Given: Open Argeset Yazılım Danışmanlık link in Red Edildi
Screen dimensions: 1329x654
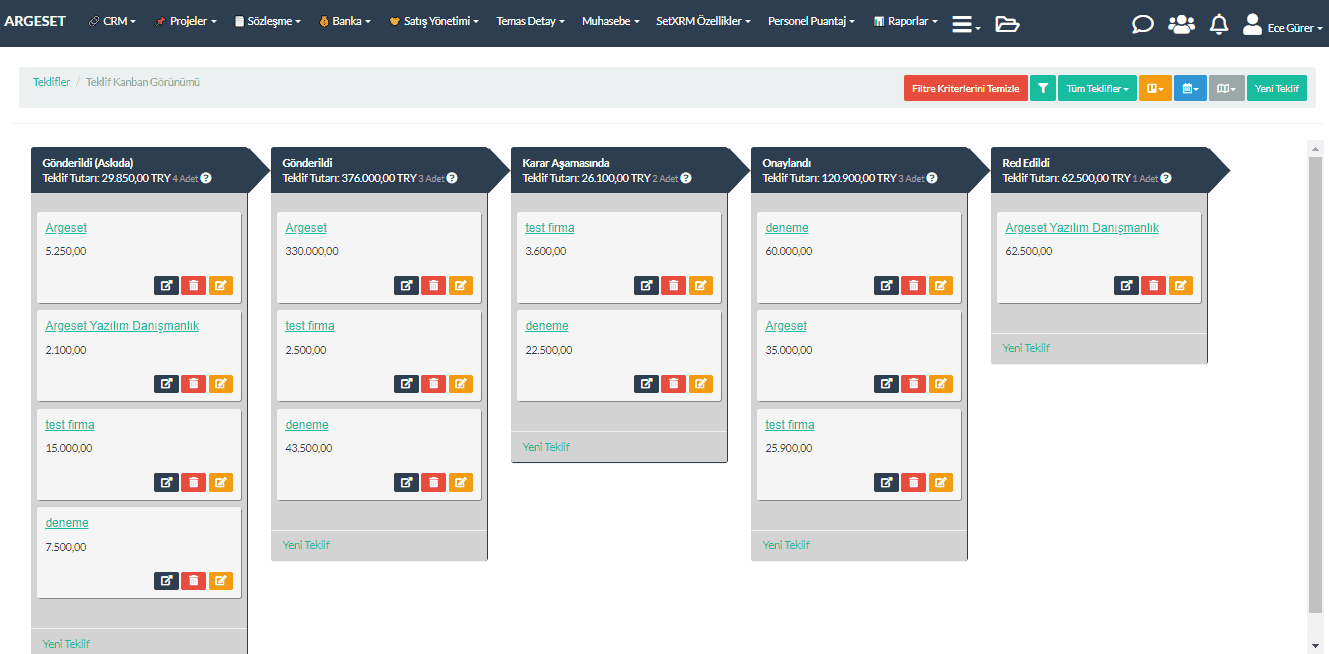Looking at the screenshot, I should tap(1082, 228).
